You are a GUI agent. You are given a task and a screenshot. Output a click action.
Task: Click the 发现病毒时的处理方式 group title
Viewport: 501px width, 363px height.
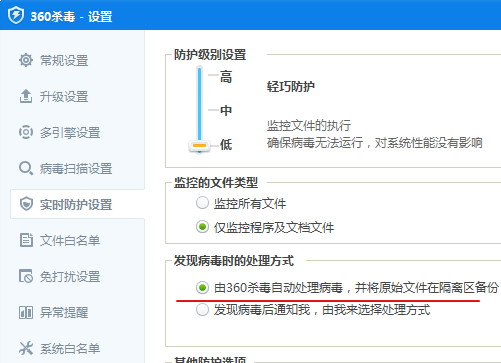tap(234, 260)
